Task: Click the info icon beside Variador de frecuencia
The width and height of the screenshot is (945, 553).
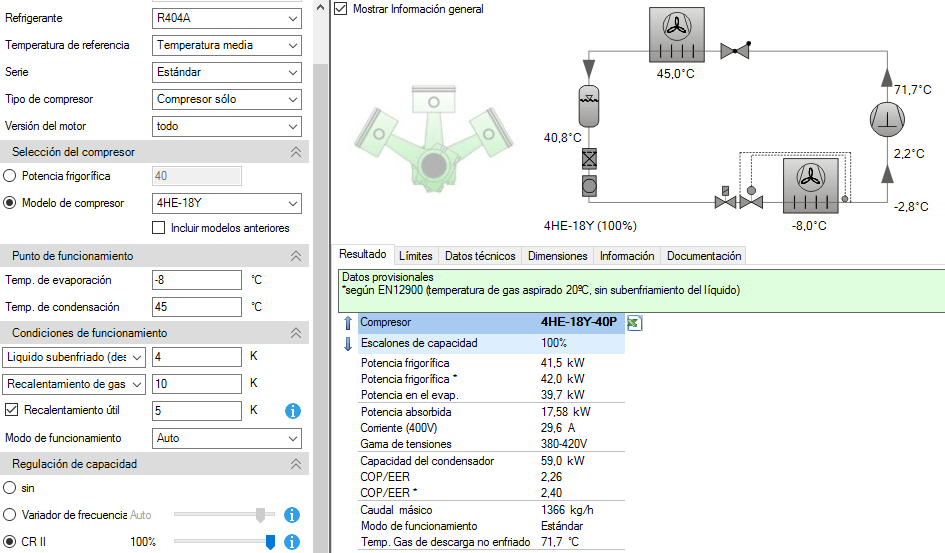Action: (x=293, y=515)
